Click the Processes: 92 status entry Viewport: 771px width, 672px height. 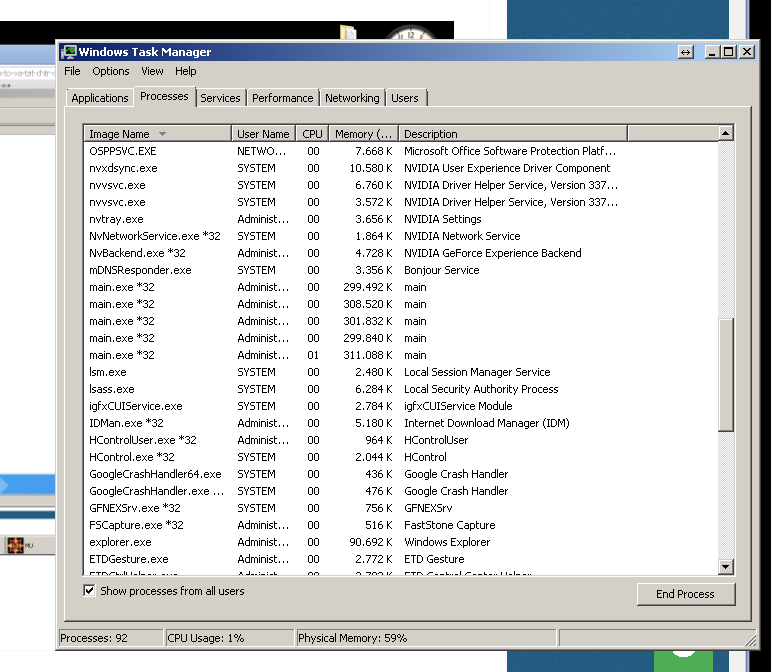click(x=111, y=638)
